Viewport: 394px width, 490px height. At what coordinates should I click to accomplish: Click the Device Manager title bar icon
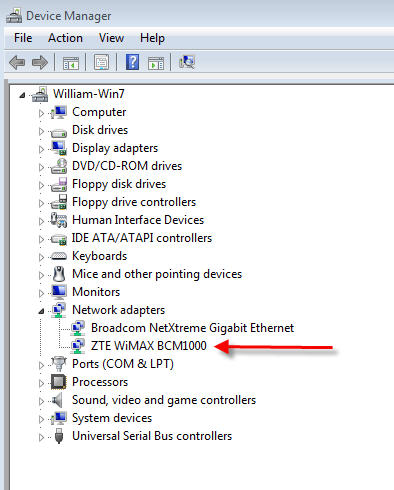point(14,16)
